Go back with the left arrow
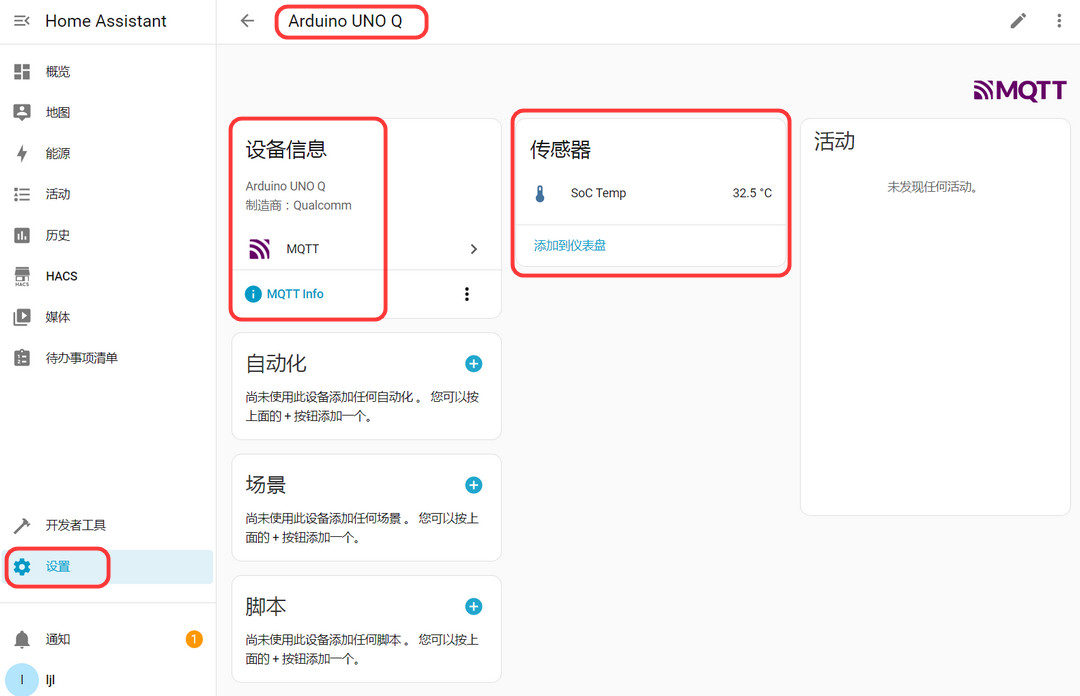This screenshot has width=1080, height=696. 247,21
